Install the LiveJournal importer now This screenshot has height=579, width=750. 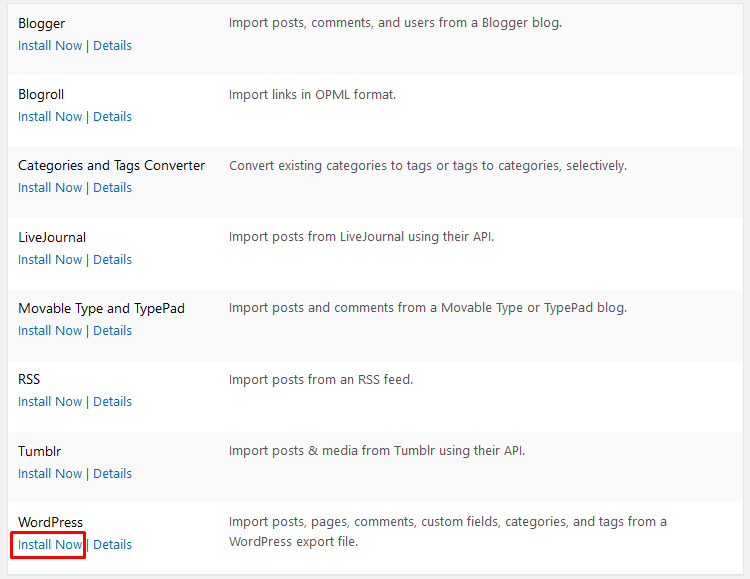(50, 260)
